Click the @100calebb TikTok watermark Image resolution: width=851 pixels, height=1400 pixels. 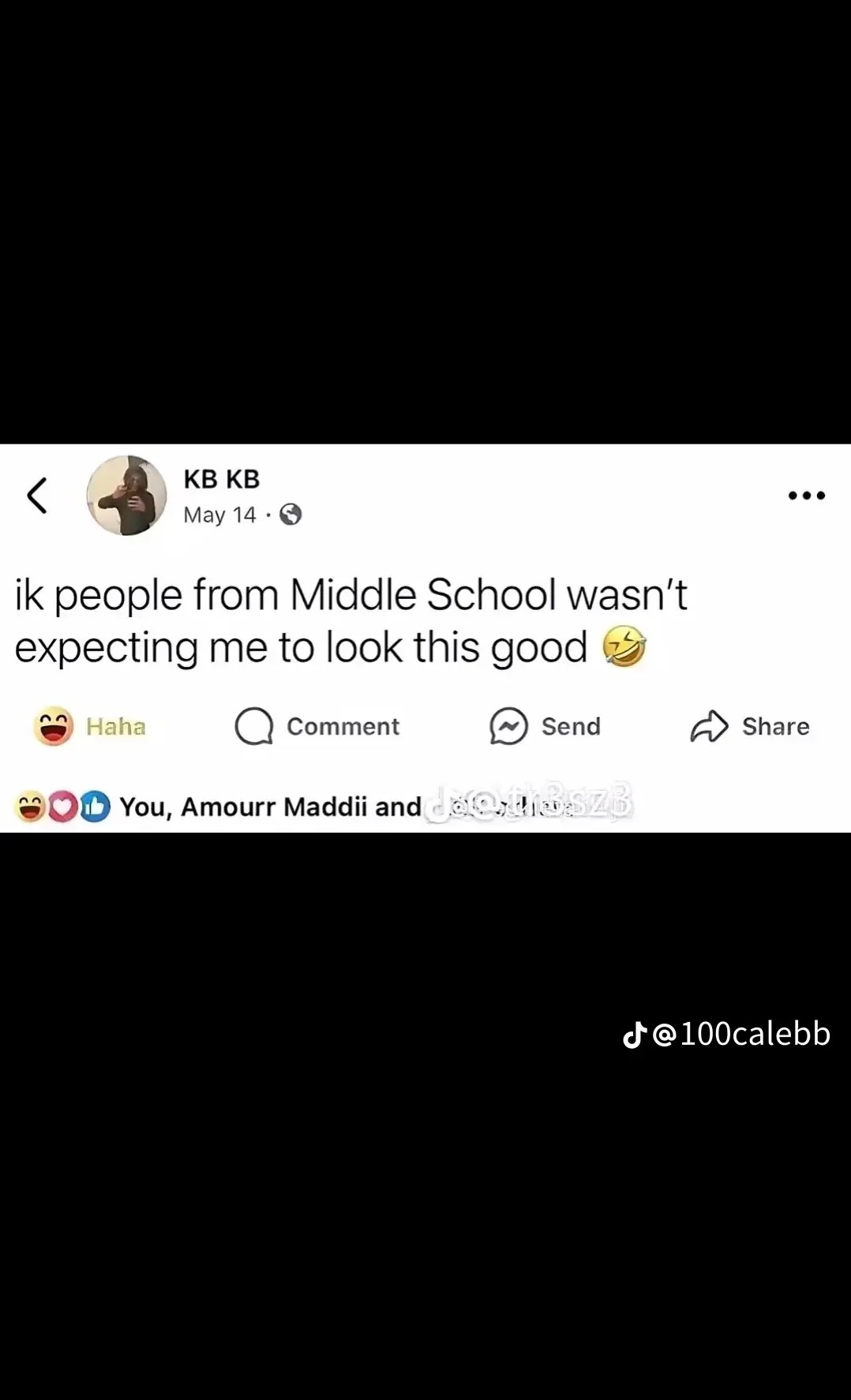pos(727,1034)
